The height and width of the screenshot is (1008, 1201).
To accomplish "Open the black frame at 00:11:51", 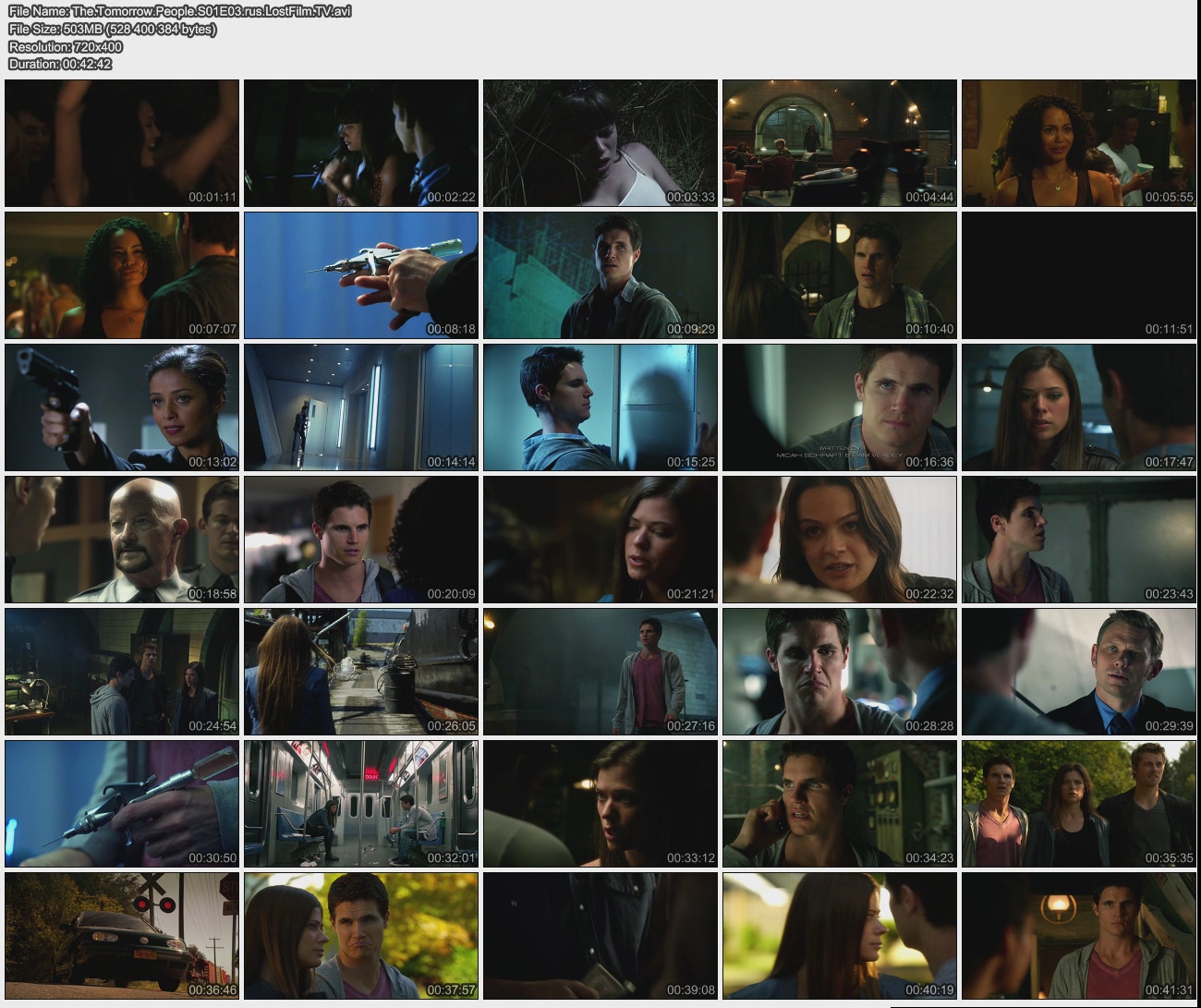I will coord(1078,275).
